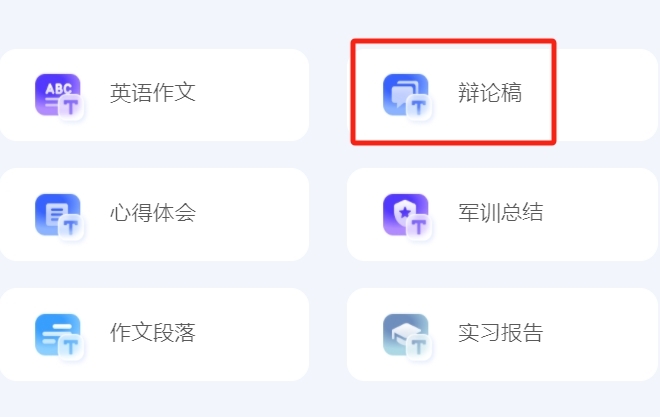The width and height of the screenshot is (660, 417).
Task: Click the shield-star icon for 军训总结
Action: [x=406, y=215]
